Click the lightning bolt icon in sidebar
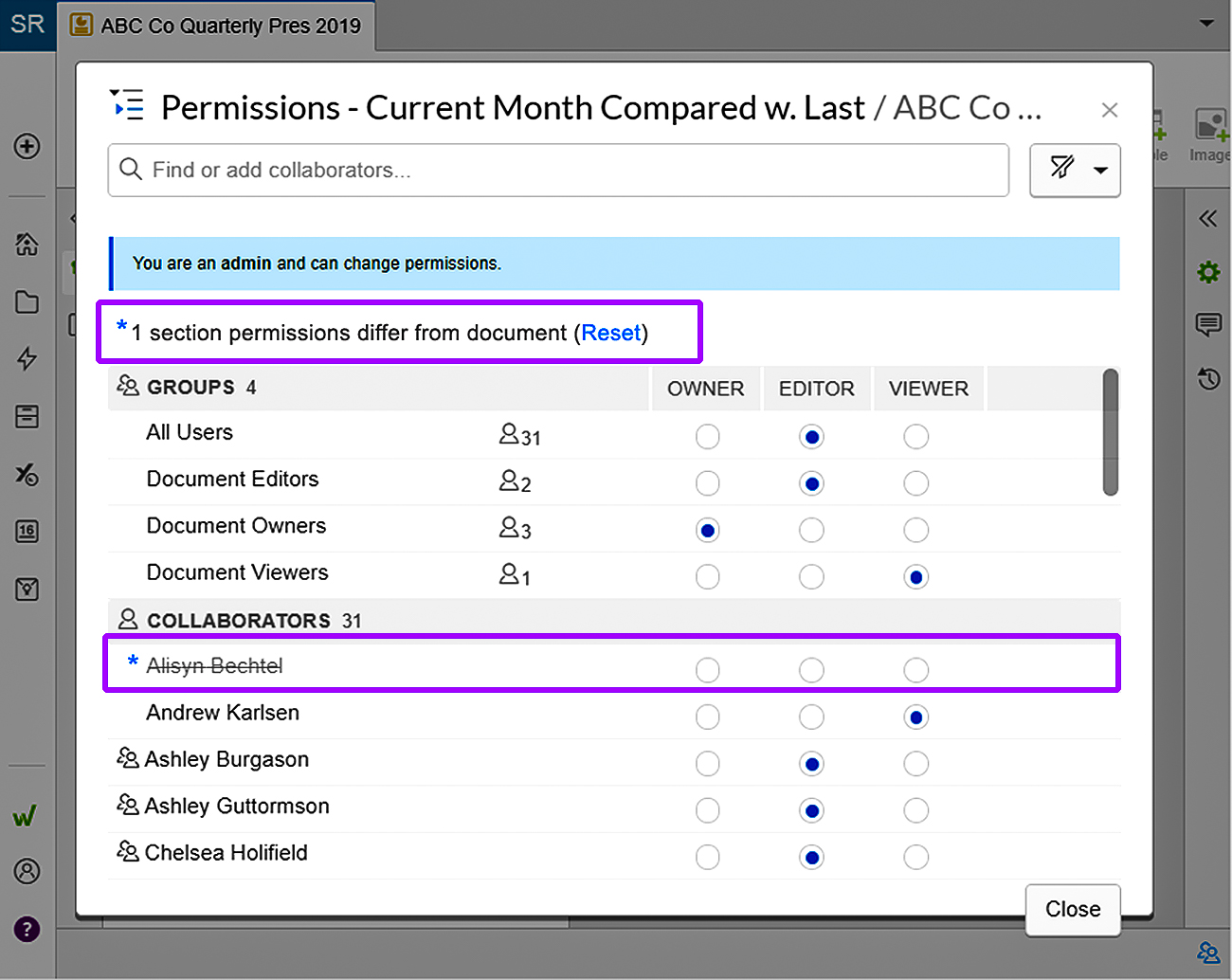This screenshot has height=980, width=1232. tap(27, 358)
